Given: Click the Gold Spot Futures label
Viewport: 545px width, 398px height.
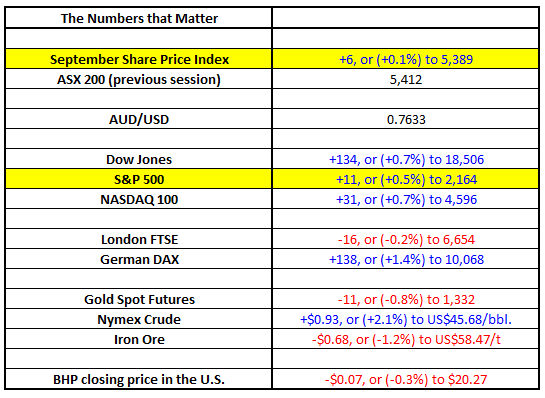Looking at the screenshot, I should click(x=139, y=299).
